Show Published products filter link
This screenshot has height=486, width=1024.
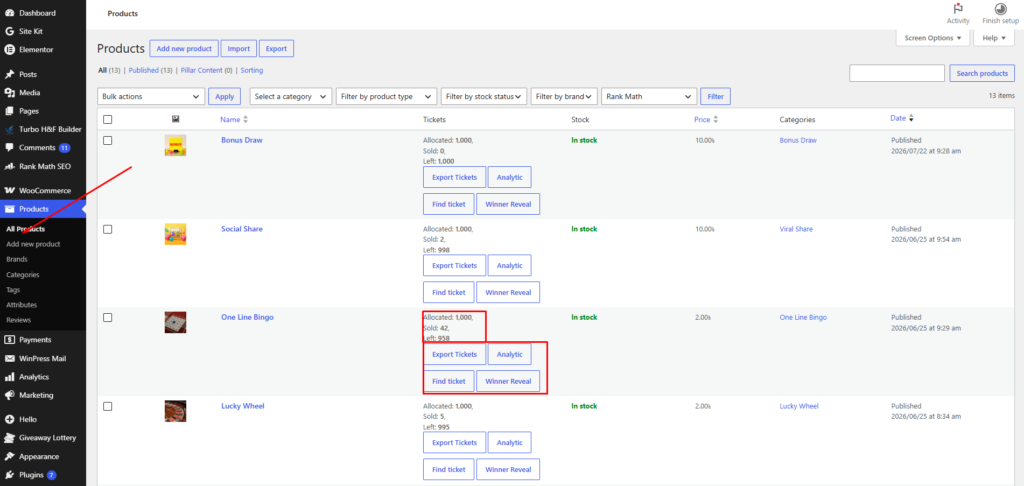click(x=150, y=70)
